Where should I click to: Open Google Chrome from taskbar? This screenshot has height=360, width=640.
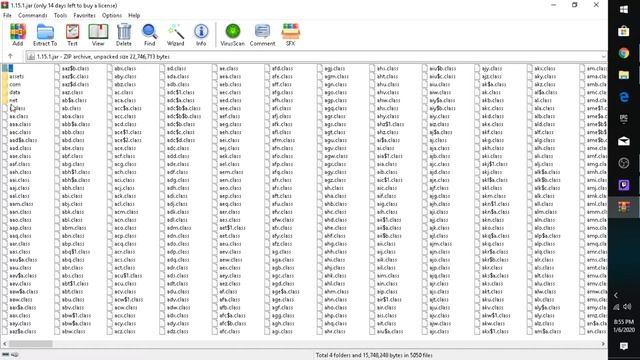point(624,53)
